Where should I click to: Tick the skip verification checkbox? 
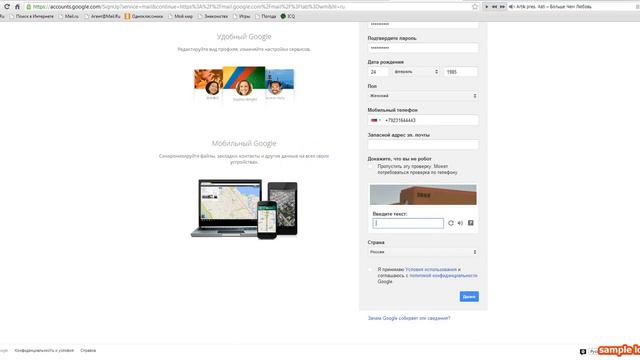[371, 167]
